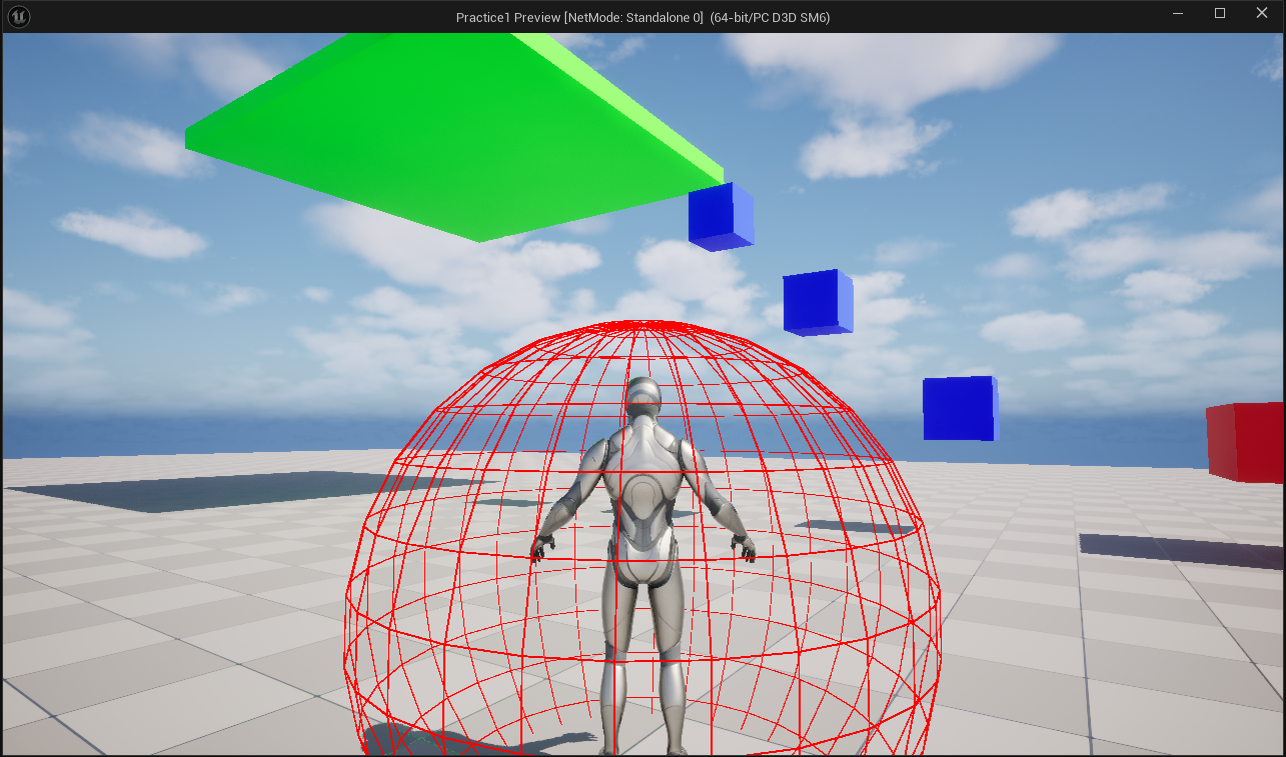Minimize the Practice1 Preview window
The image size is (1286, 757).
[x=1180, y=14]
